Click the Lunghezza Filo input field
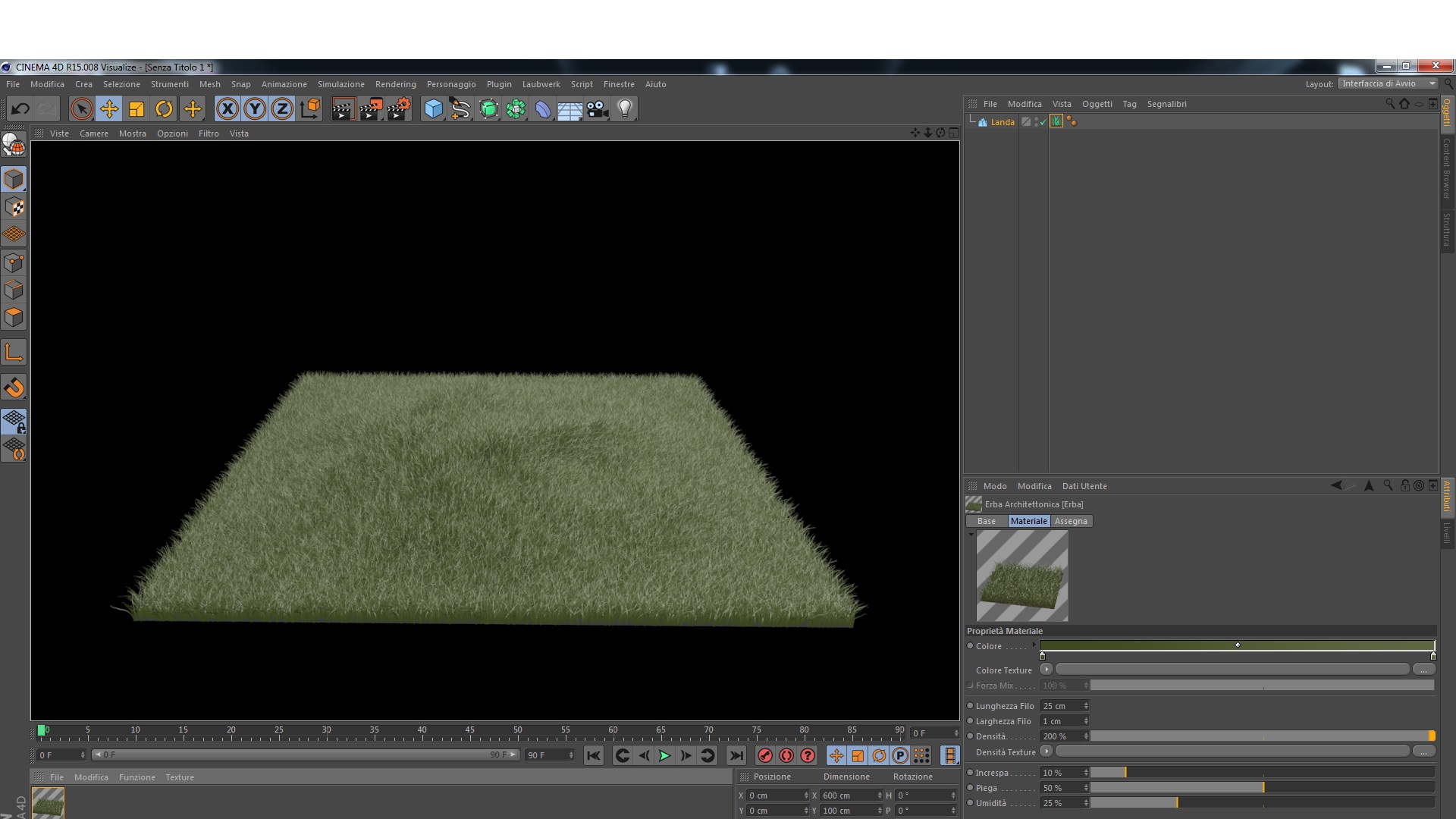 pyautogui.click(x=1061, y=706)
